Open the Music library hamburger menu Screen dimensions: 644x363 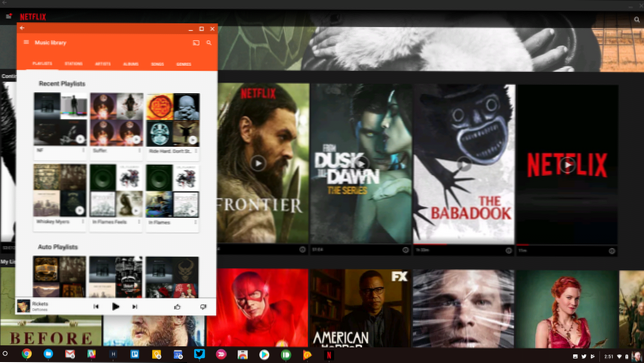(26, 42)
